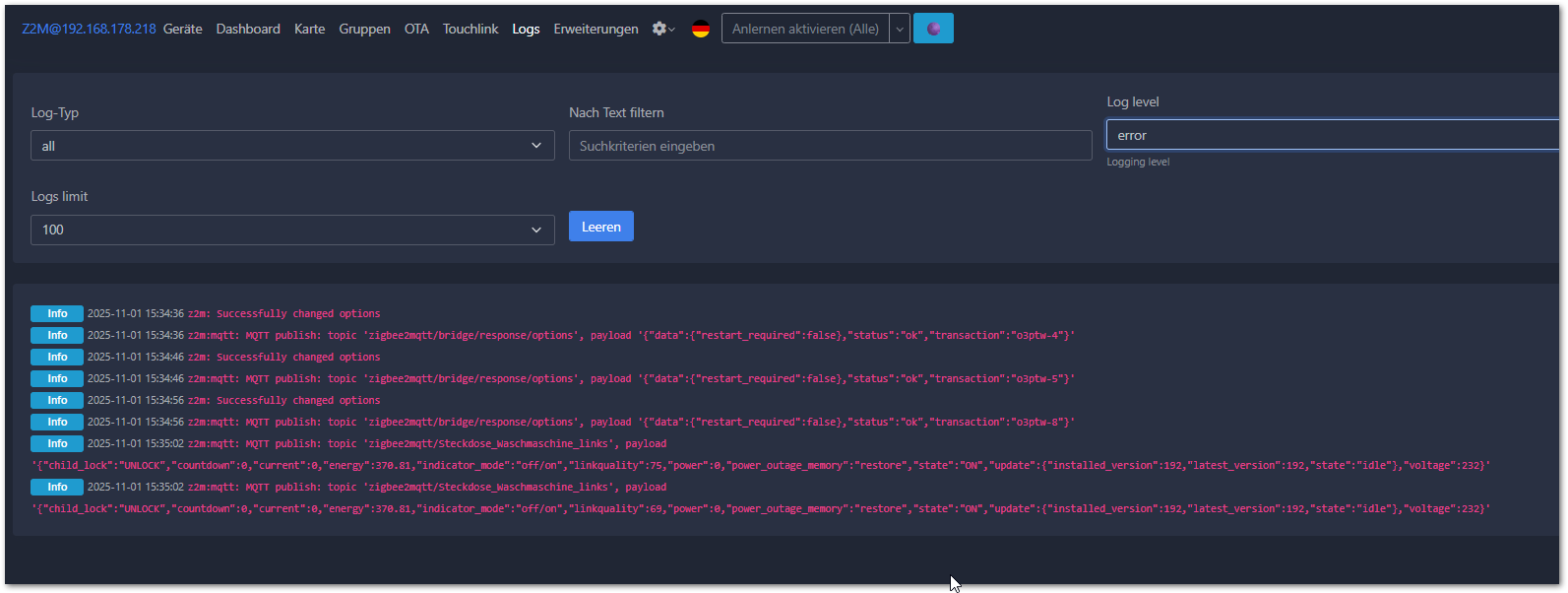Click the German flag language icon
The width and height of the screenshot is (1568, 593).
(701, 29)
